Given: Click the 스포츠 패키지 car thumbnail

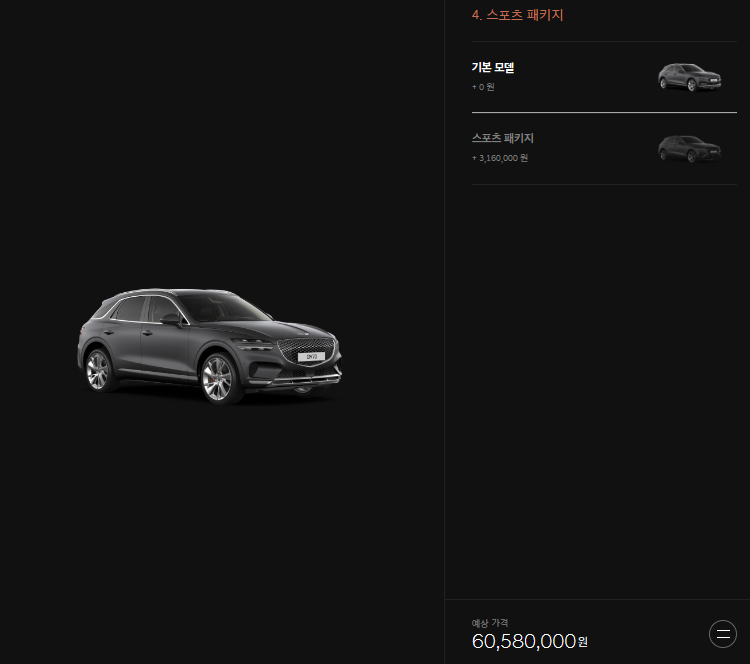Looking at the screenshot, I should 689,149.
